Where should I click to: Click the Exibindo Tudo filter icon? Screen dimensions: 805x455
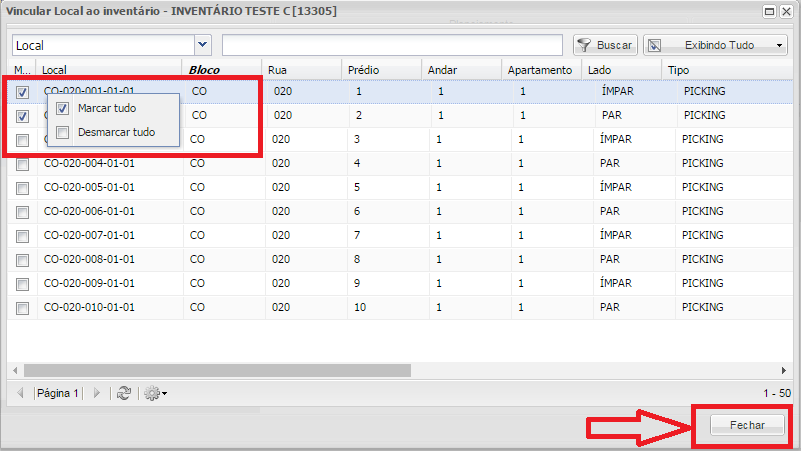[654, 45]
